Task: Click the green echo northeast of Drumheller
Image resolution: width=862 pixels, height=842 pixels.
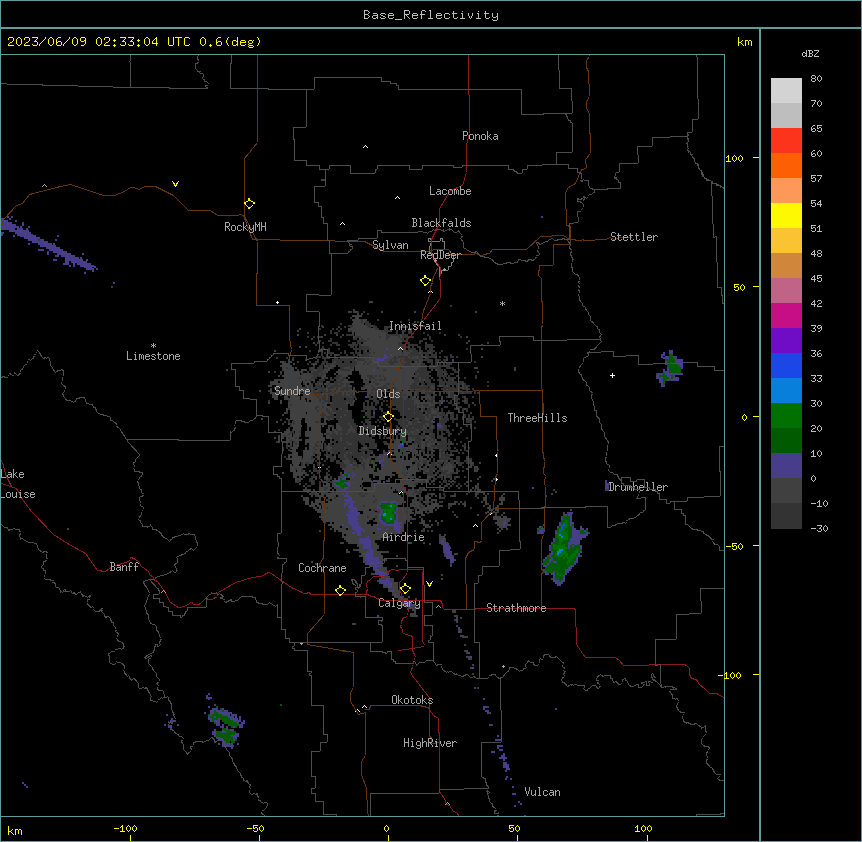Action: [x=670, y=368]
